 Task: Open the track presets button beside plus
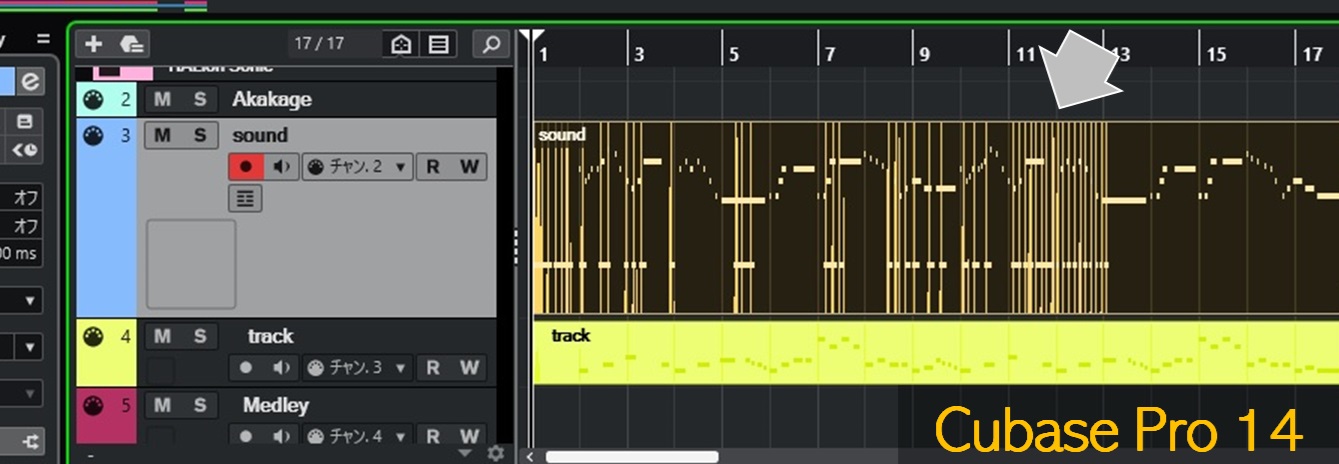tap(131, 44)
